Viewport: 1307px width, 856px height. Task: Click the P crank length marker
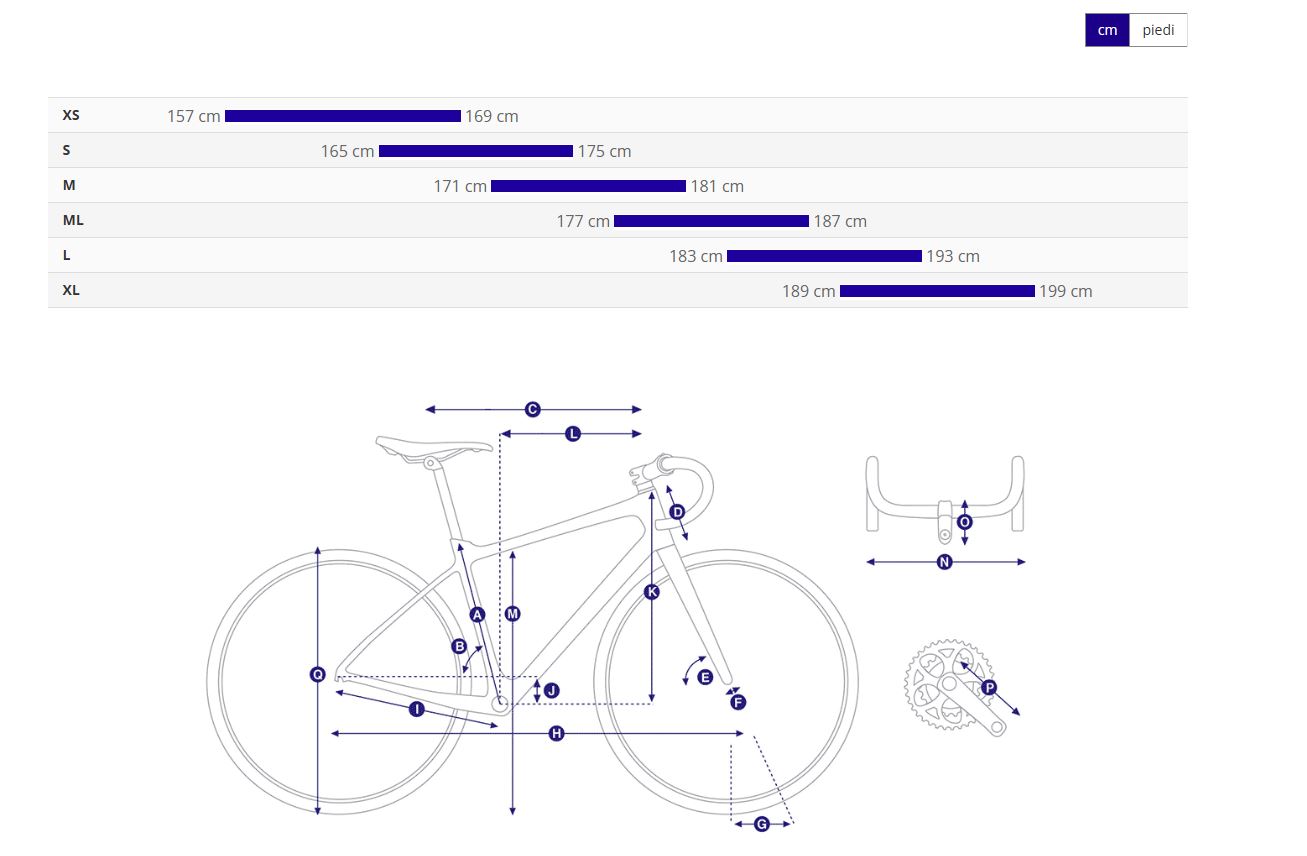tap(988, 687)
